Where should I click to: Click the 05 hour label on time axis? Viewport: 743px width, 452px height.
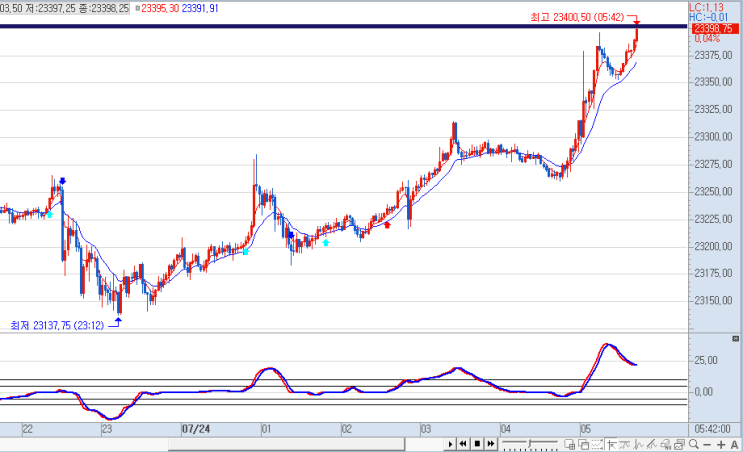pos(586,429)
